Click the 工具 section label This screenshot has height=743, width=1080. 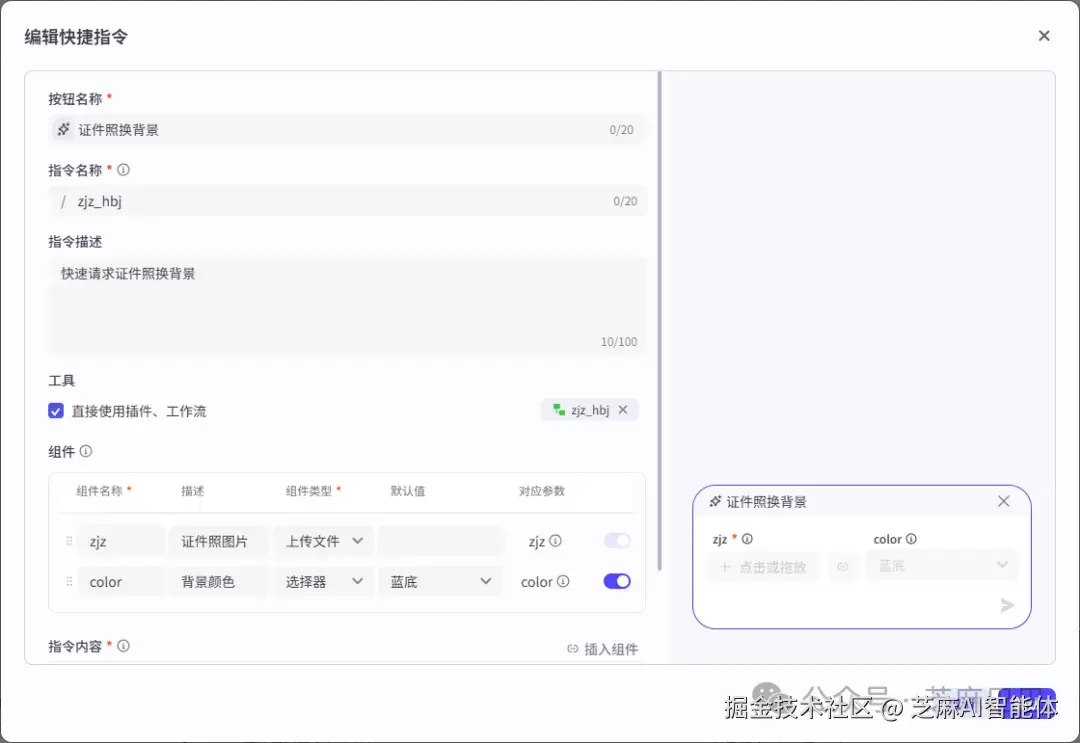[61, 380]
